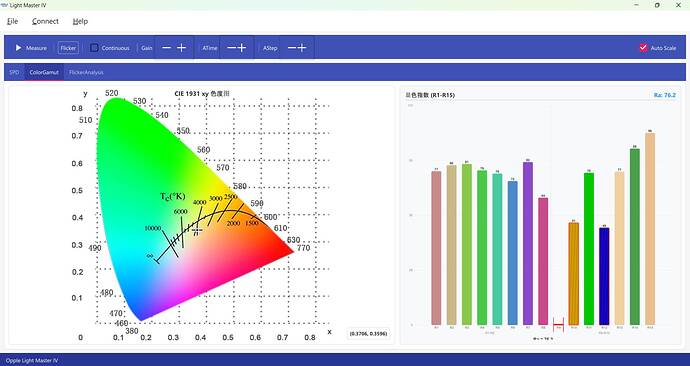Click the Gain label button
This screenshot has height=366, width=690.
tap(147, 48)
